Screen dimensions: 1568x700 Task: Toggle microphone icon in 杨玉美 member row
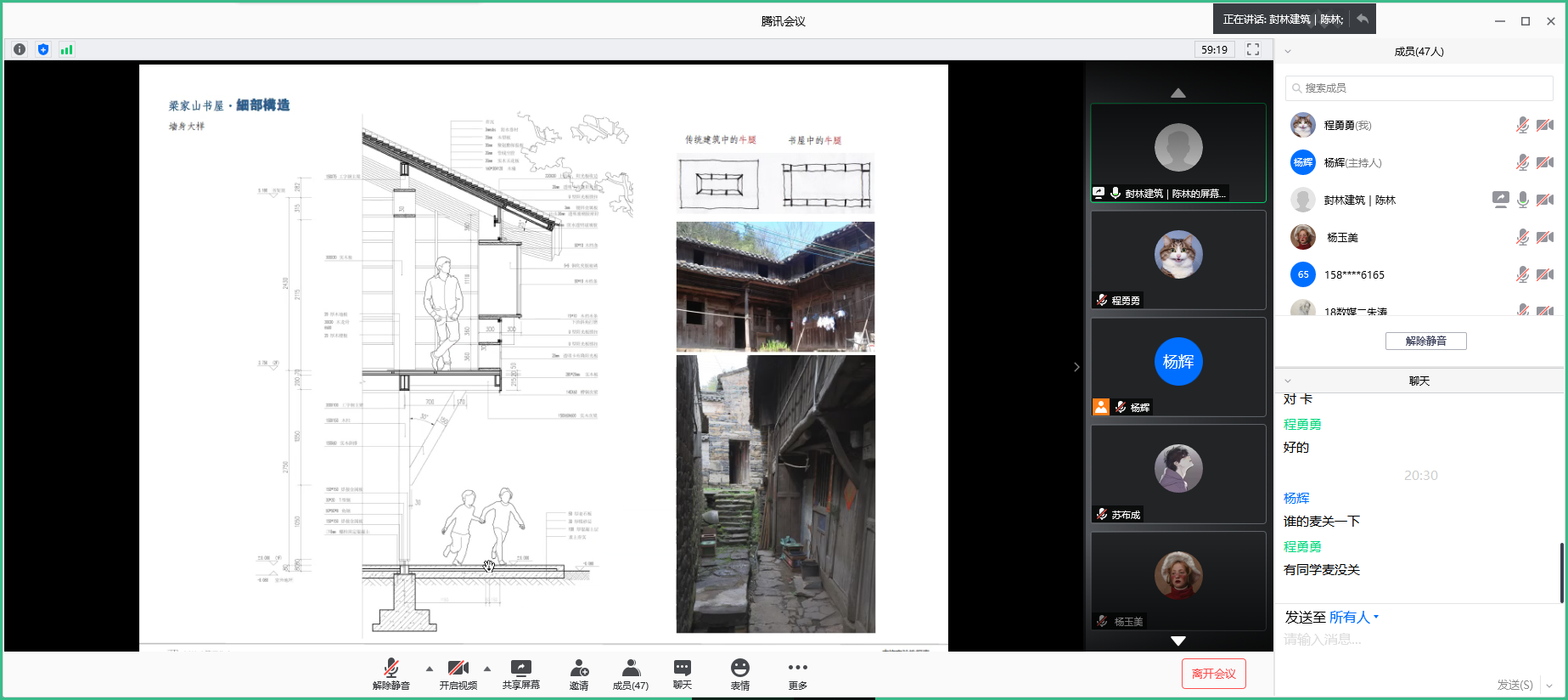tap(1523, 237)
